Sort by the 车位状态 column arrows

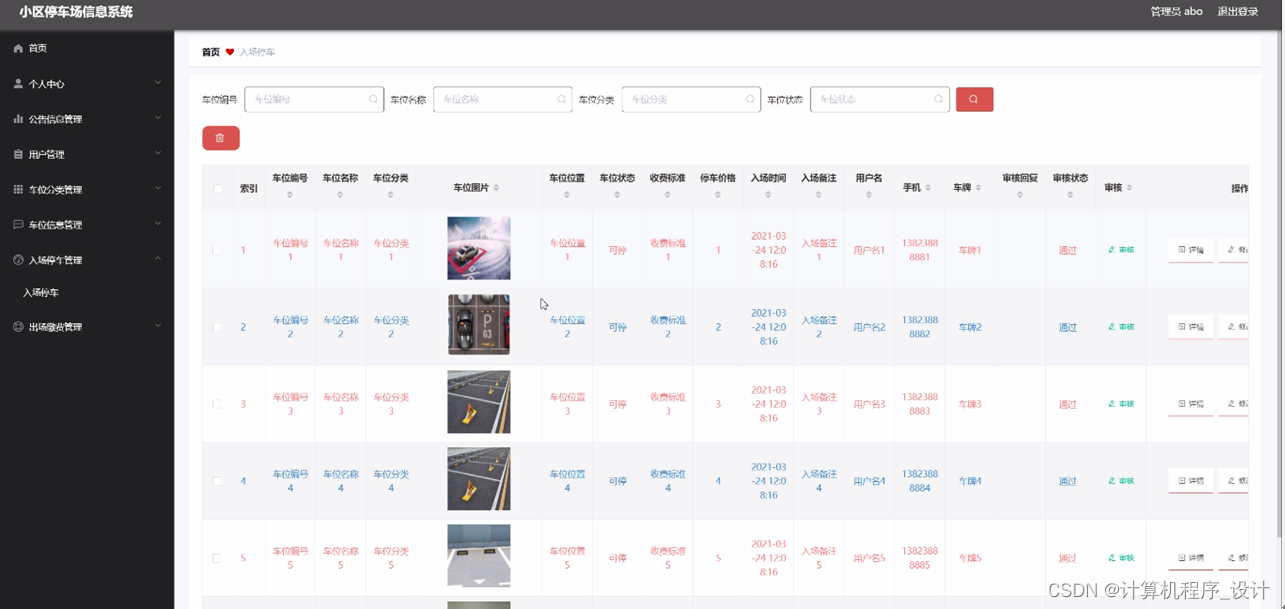click(617, 195)
